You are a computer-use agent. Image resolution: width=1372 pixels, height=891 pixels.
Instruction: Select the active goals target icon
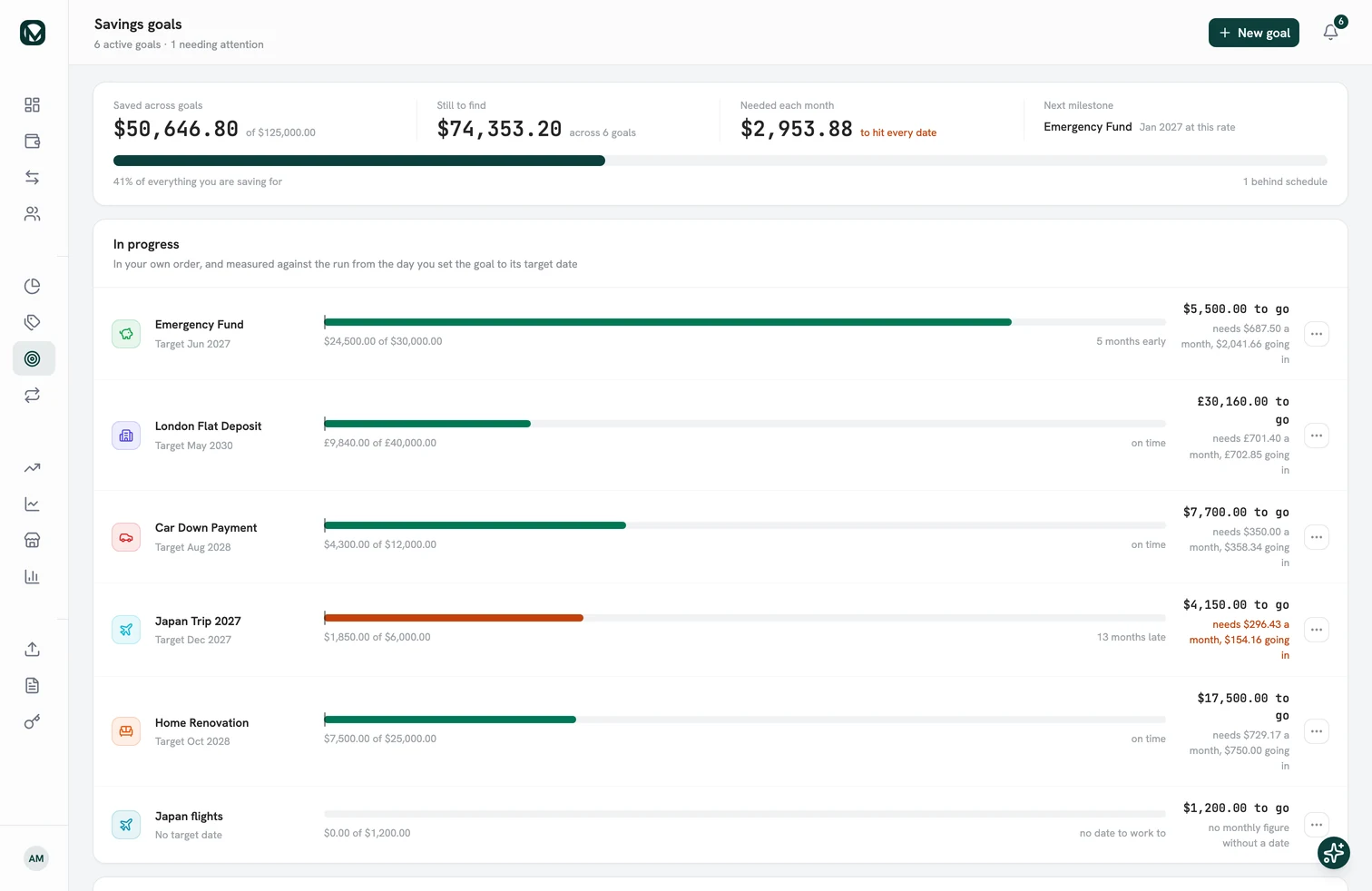coord(33,359)
